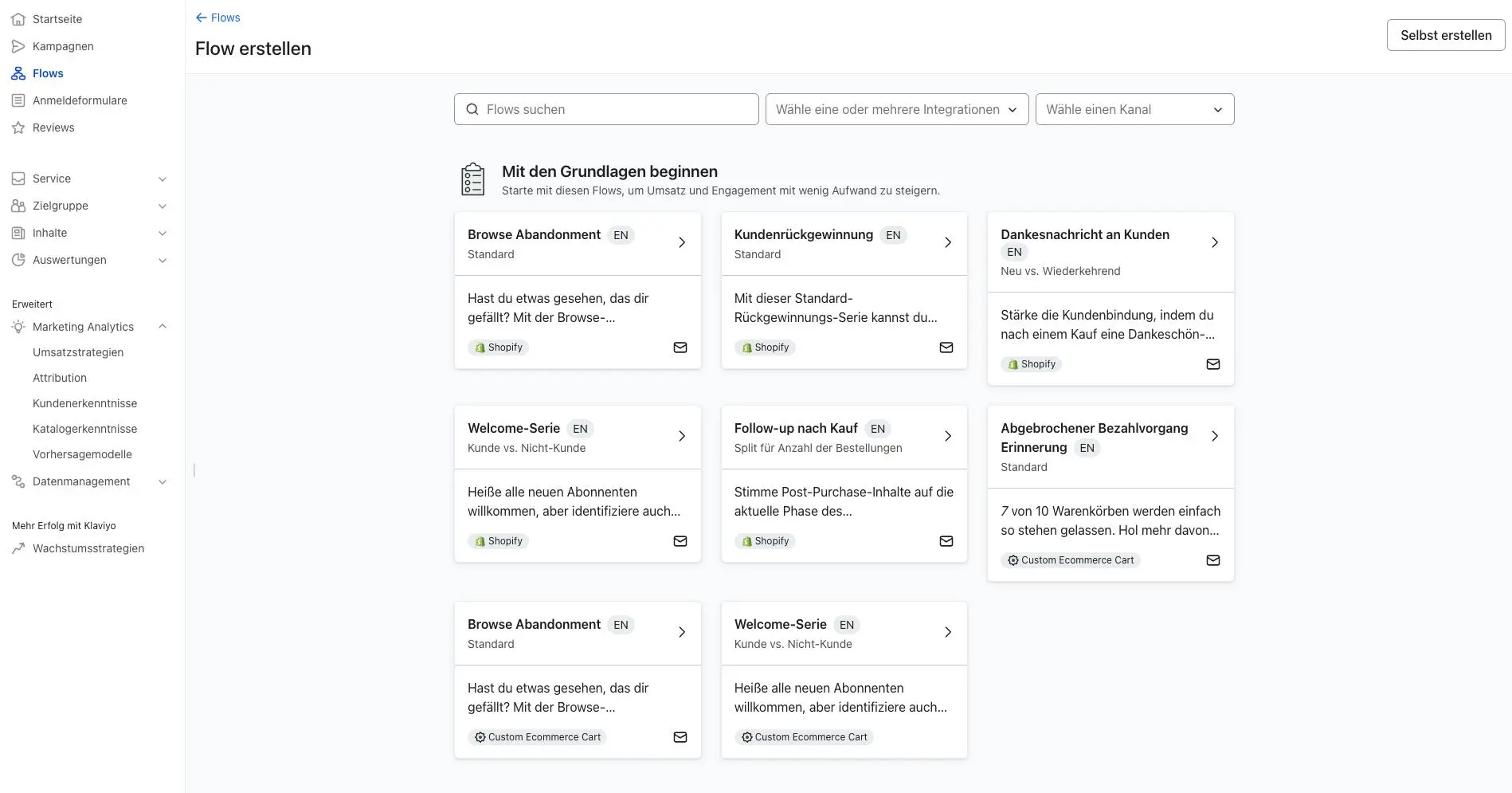1512x793 pixels.
Task: Open the integrations filter dropdown
Action: tap(896, 109)
